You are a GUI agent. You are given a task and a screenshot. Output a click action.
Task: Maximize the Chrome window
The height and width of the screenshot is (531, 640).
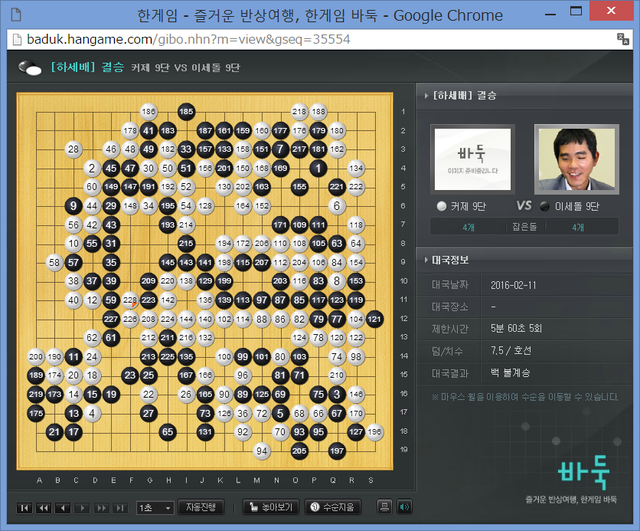(576, 11)
